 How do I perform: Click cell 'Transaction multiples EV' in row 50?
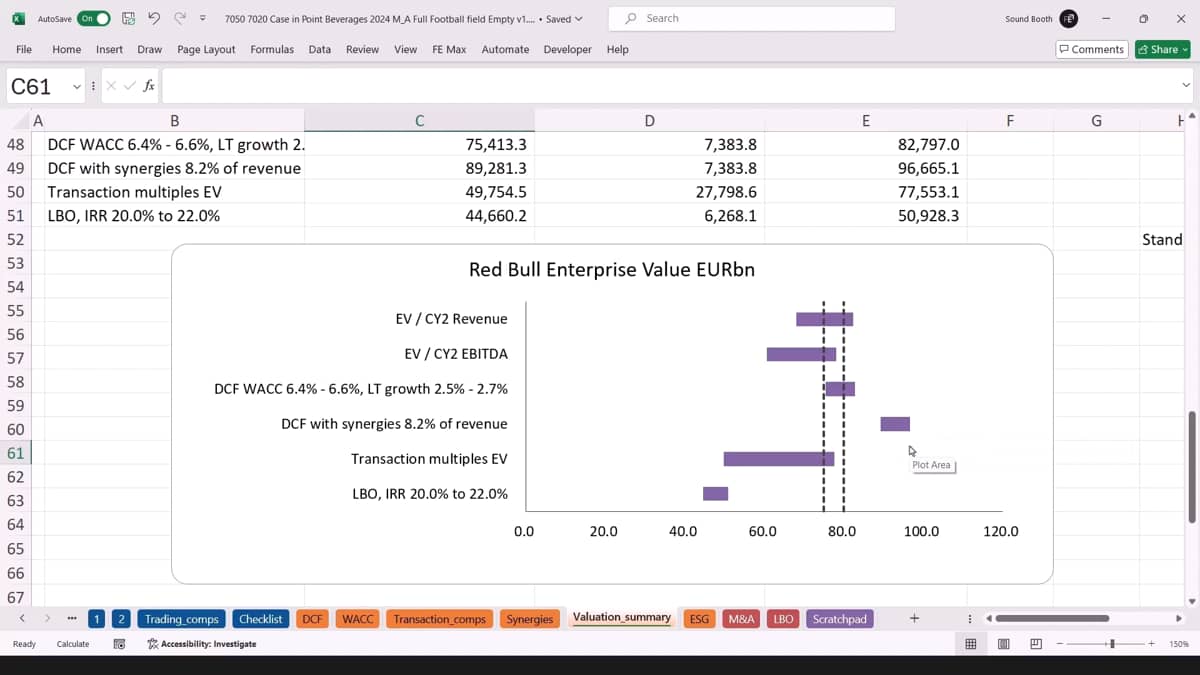(134, 192)
